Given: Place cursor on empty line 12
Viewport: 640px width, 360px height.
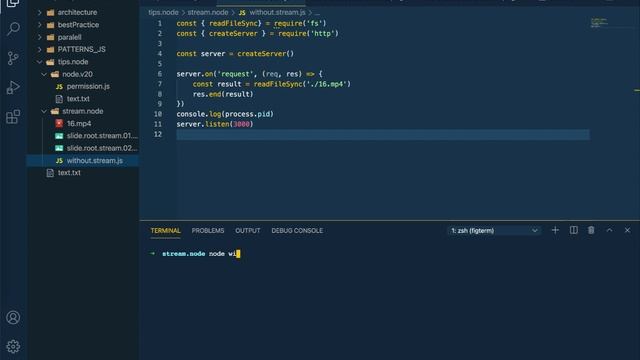Looking at the screenshot, I should [x=383, y=134].
